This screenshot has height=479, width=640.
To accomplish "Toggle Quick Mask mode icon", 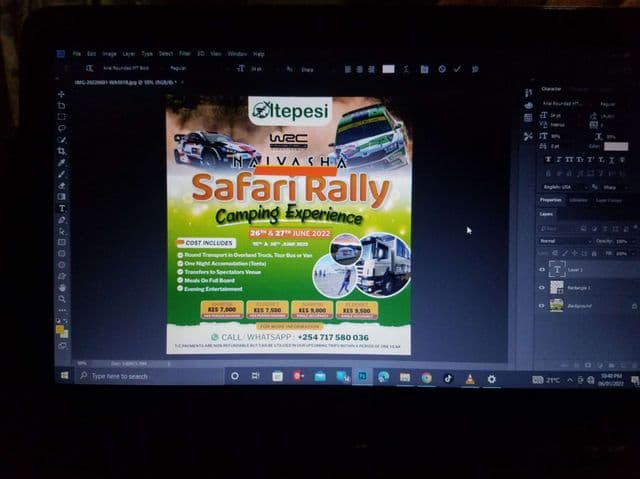I will tap(62, 346).
